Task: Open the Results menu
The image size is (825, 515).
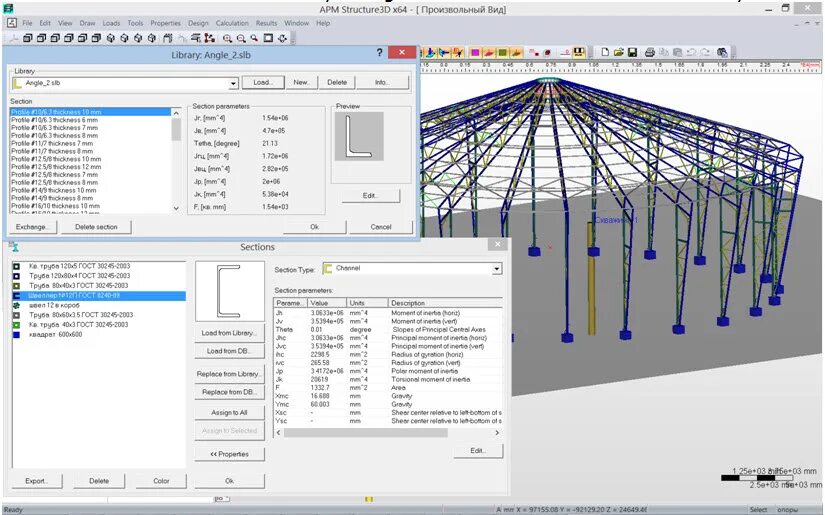Action: pos(266,23)
